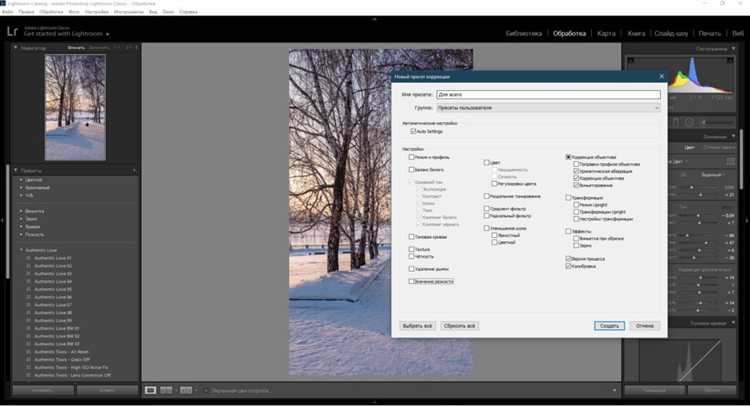This screenshot has height=406, width=750.
Task: Toggle the shadow clipping indicator in the histogram
Action: (x=631, y=60)
